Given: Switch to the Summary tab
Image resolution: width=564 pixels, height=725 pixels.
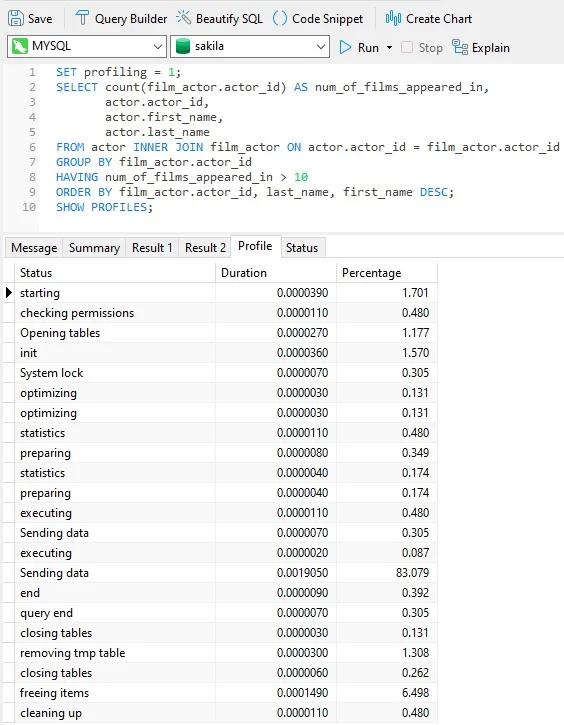Looking at the screenshot, I should 94,248.
